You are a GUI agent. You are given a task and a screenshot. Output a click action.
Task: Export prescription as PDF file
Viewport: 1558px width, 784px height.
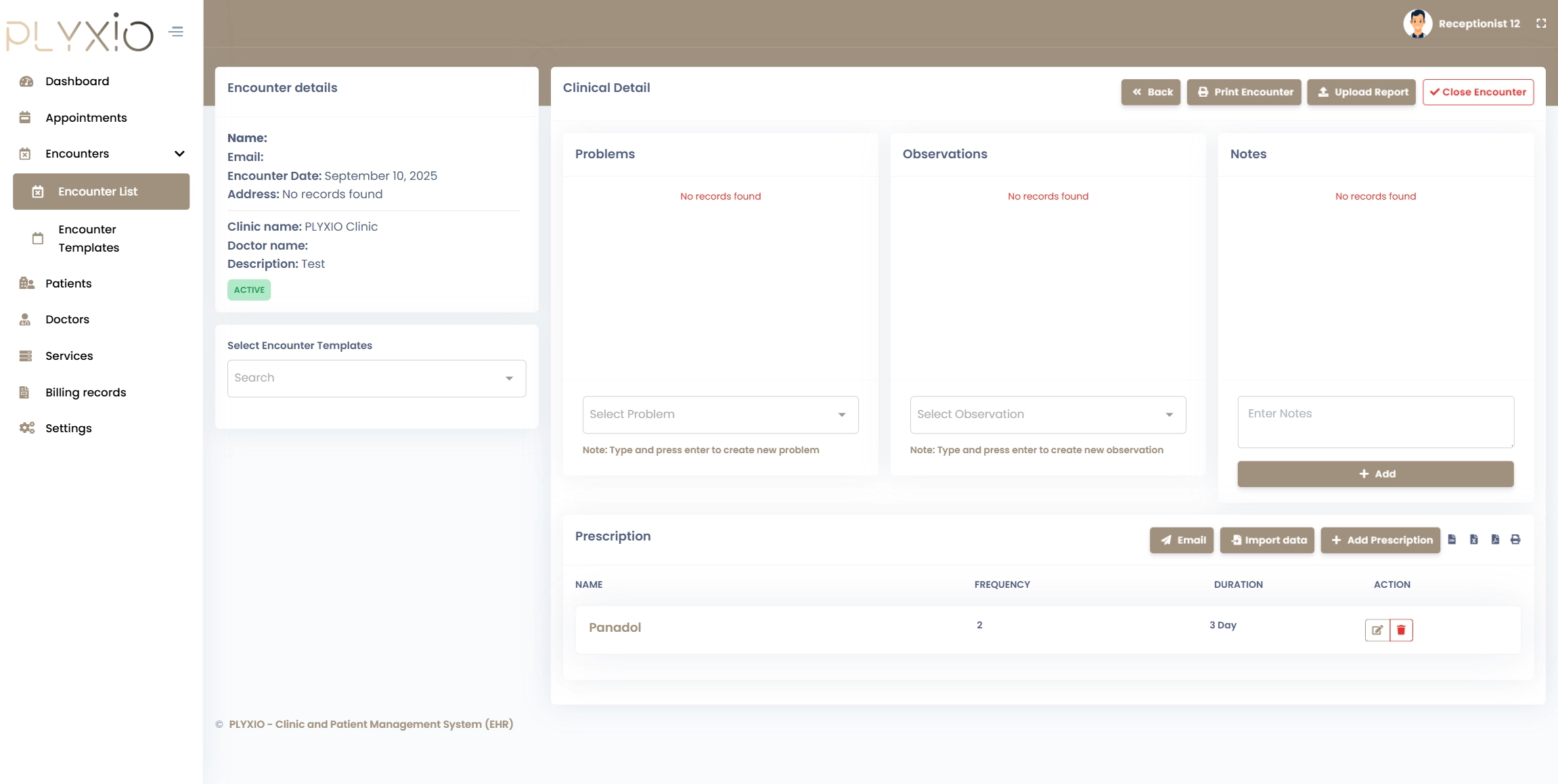tap(1495, 539)
